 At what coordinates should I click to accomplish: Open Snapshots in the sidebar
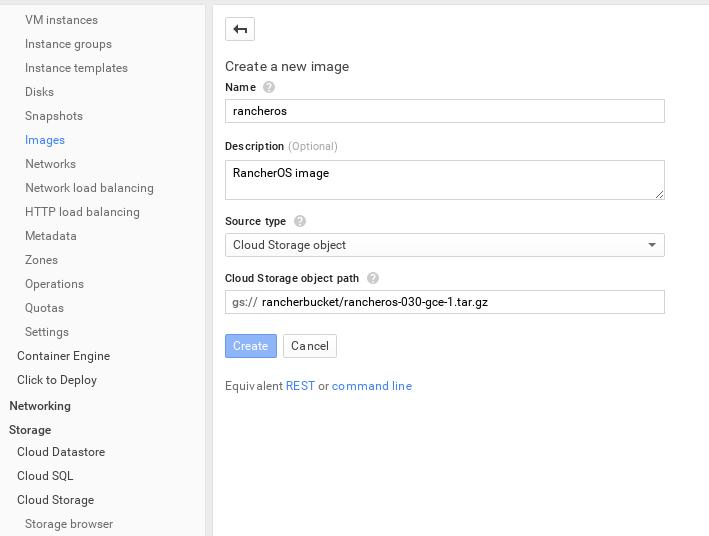pos(54,116)
